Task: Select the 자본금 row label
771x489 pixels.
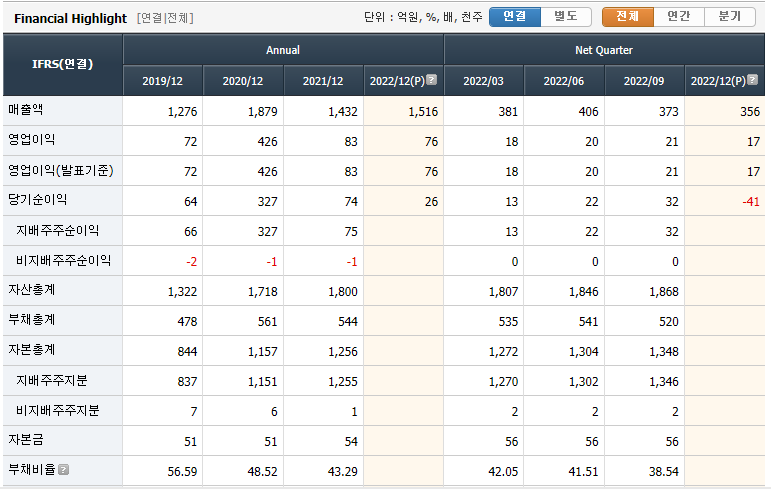Action: pyautogui.click(x=26, y=440)
